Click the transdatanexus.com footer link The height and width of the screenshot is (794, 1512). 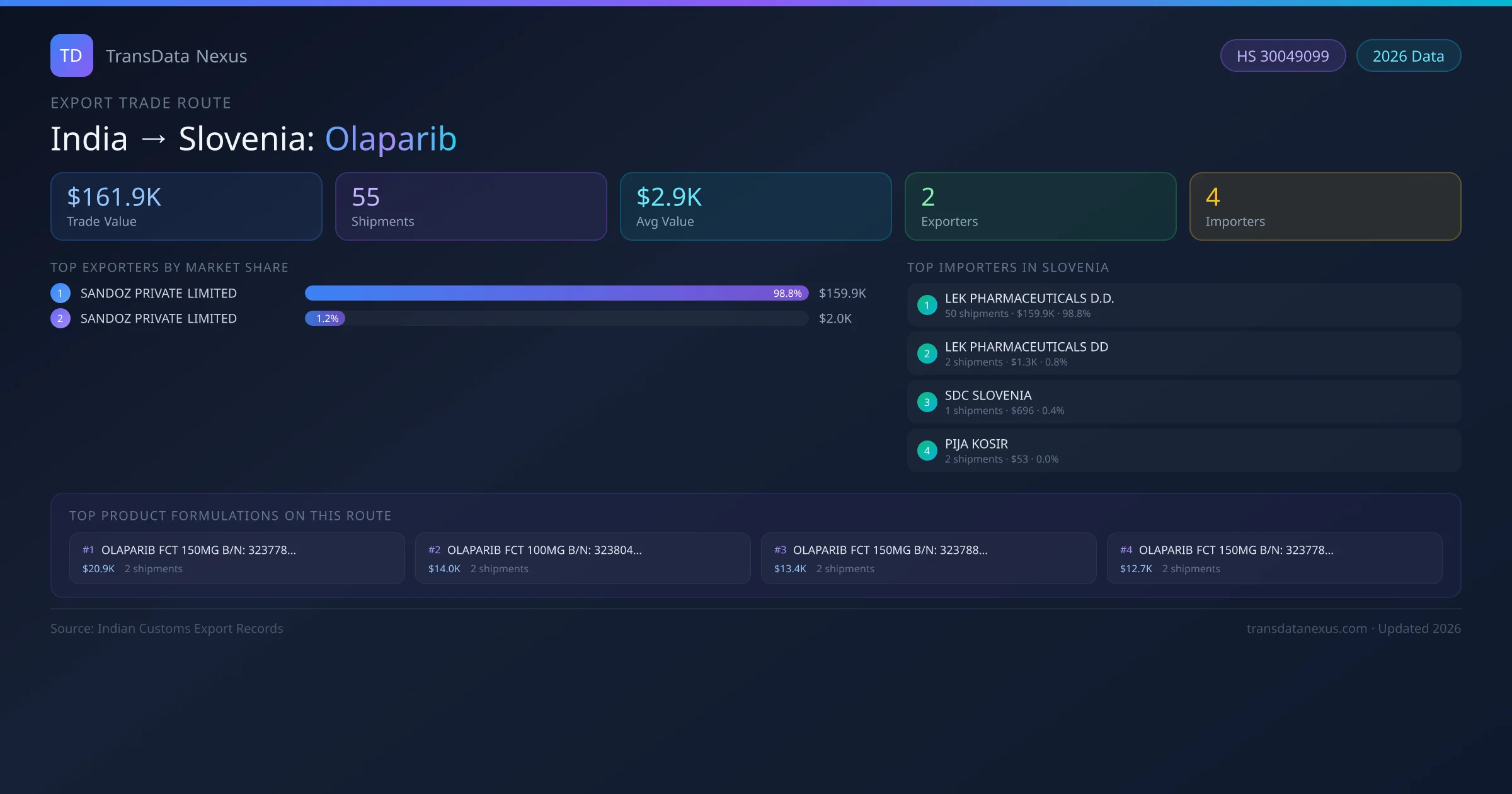(x=1307, y=628)
